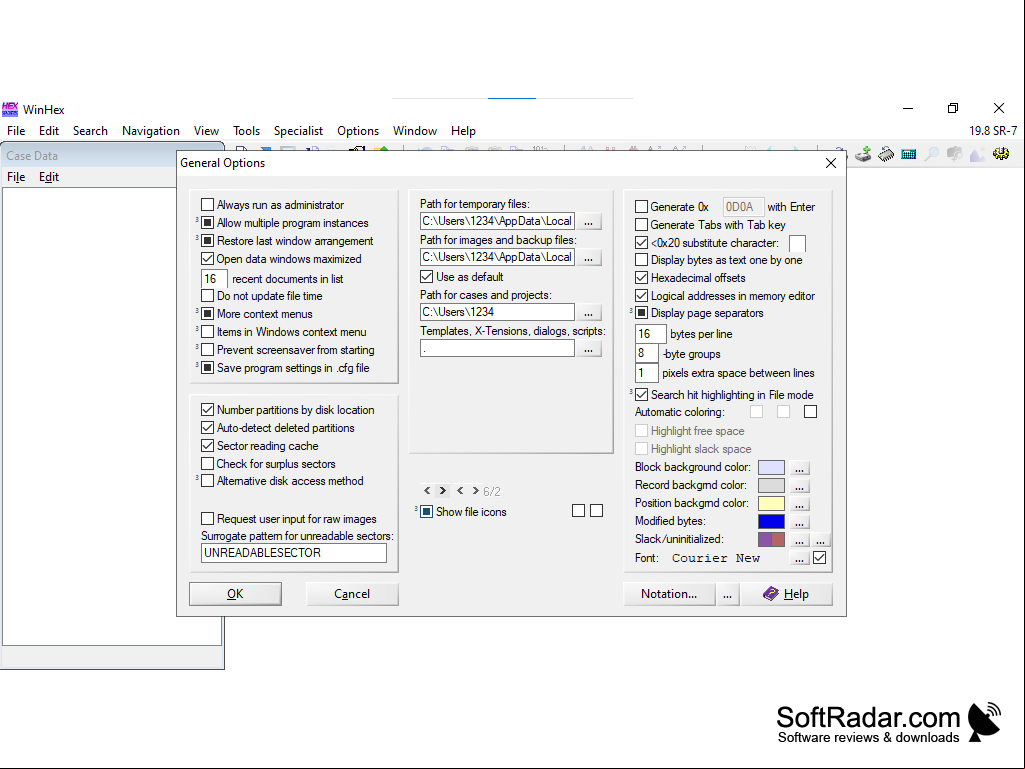Click the General Options gear toolbar icon
Viewport: 1025px width, 769px height.
point(1001,154)
